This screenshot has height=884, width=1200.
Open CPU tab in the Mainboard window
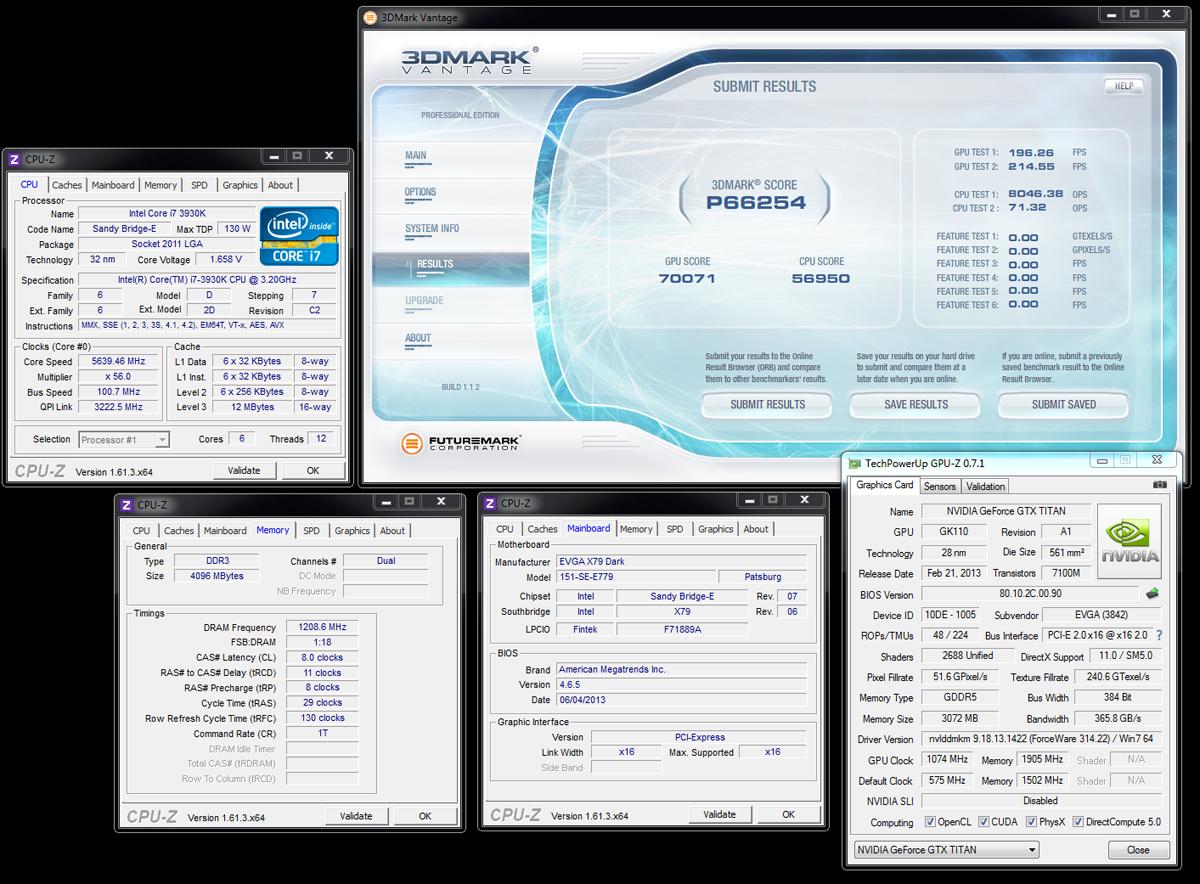tap(505, 529)
